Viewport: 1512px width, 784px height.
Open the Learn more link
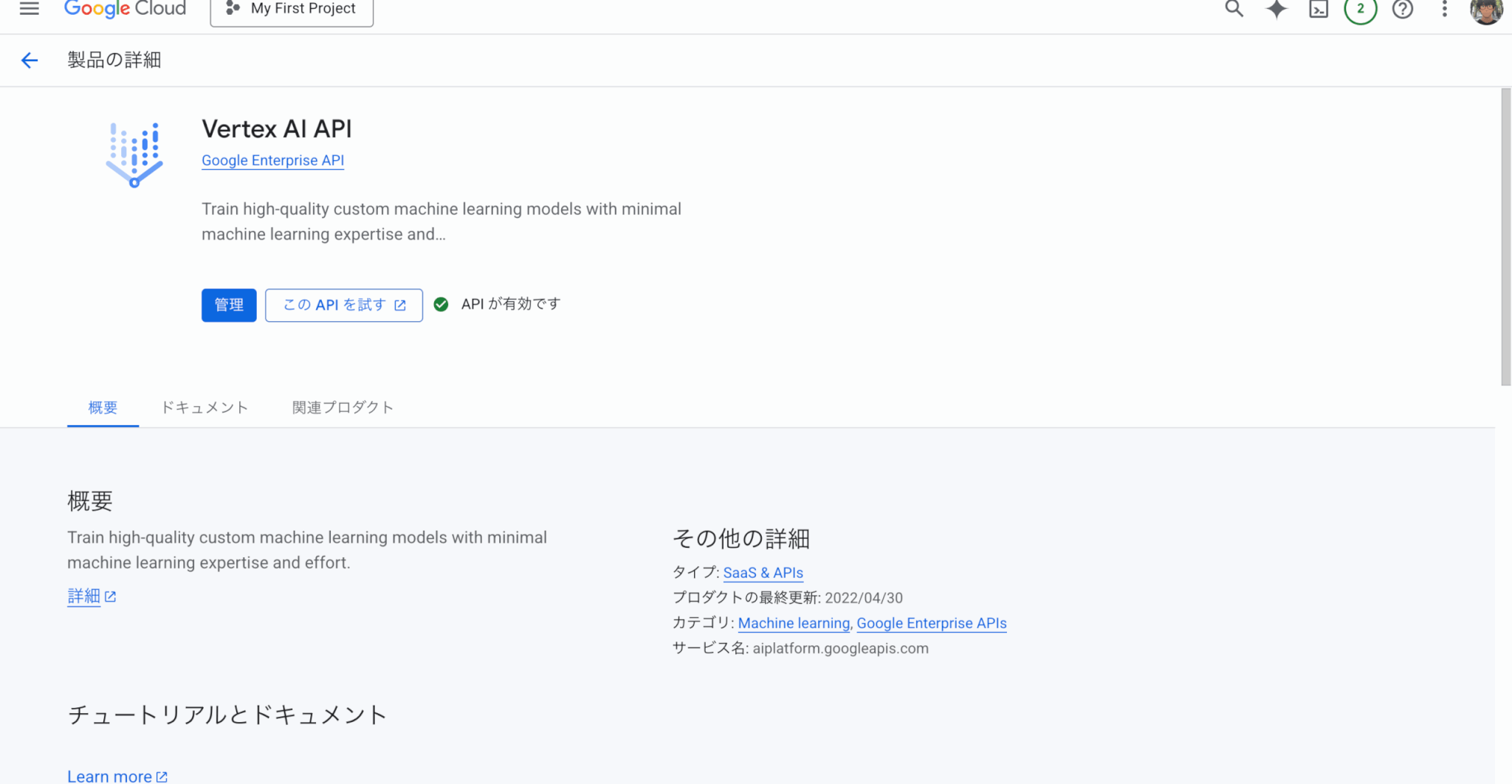(117, 776)
